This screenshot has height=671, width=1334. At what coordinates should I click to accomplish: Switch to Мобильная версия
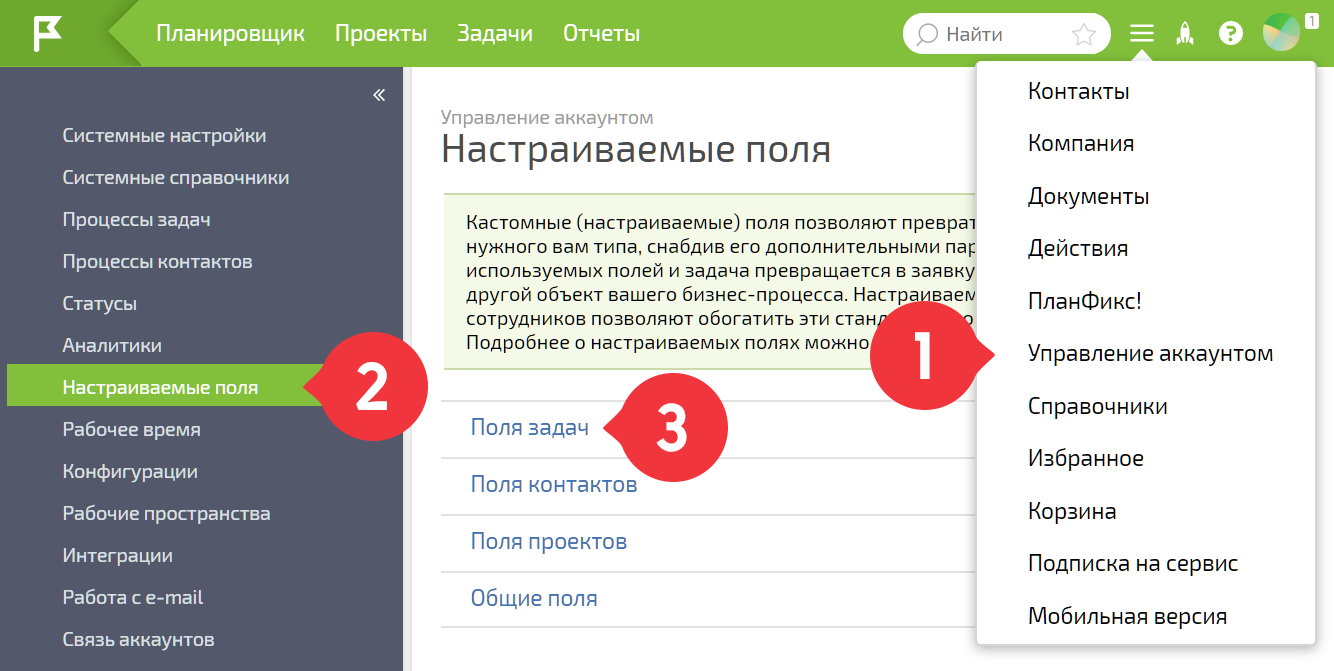[1128, 616]
